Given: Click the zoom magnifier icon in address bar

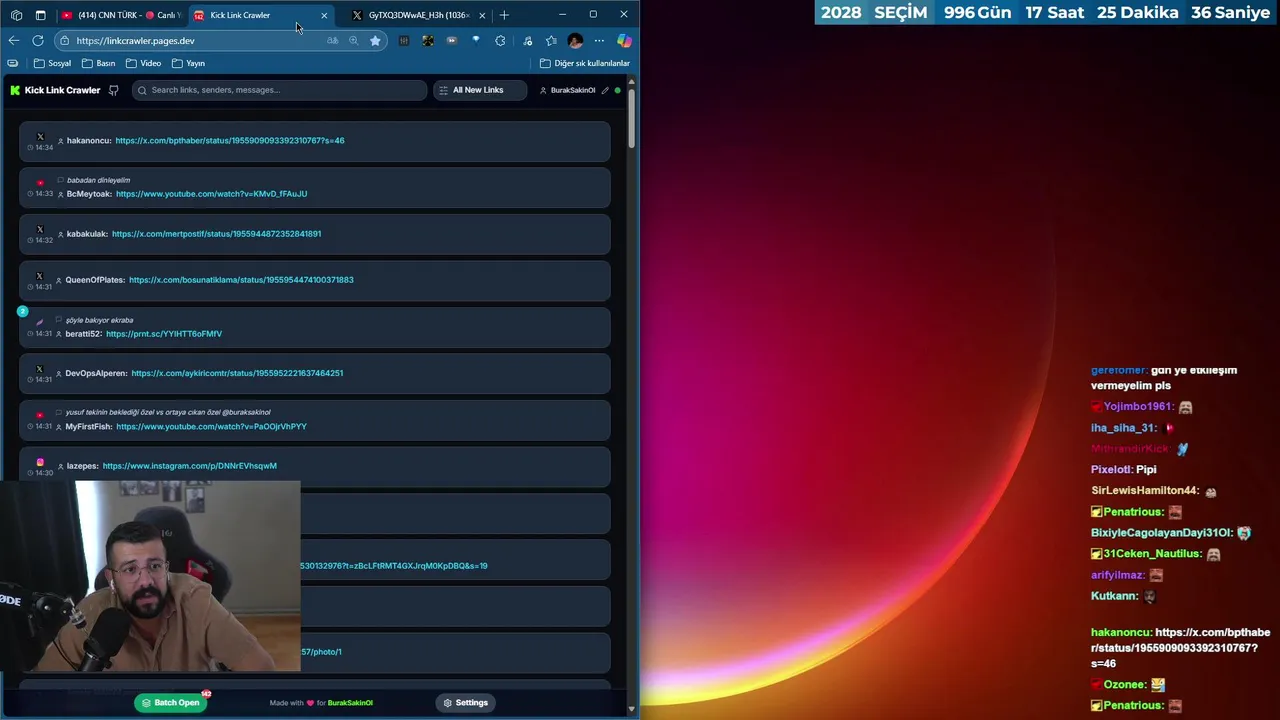Looking at the screenshot, I should pos(353,41).
